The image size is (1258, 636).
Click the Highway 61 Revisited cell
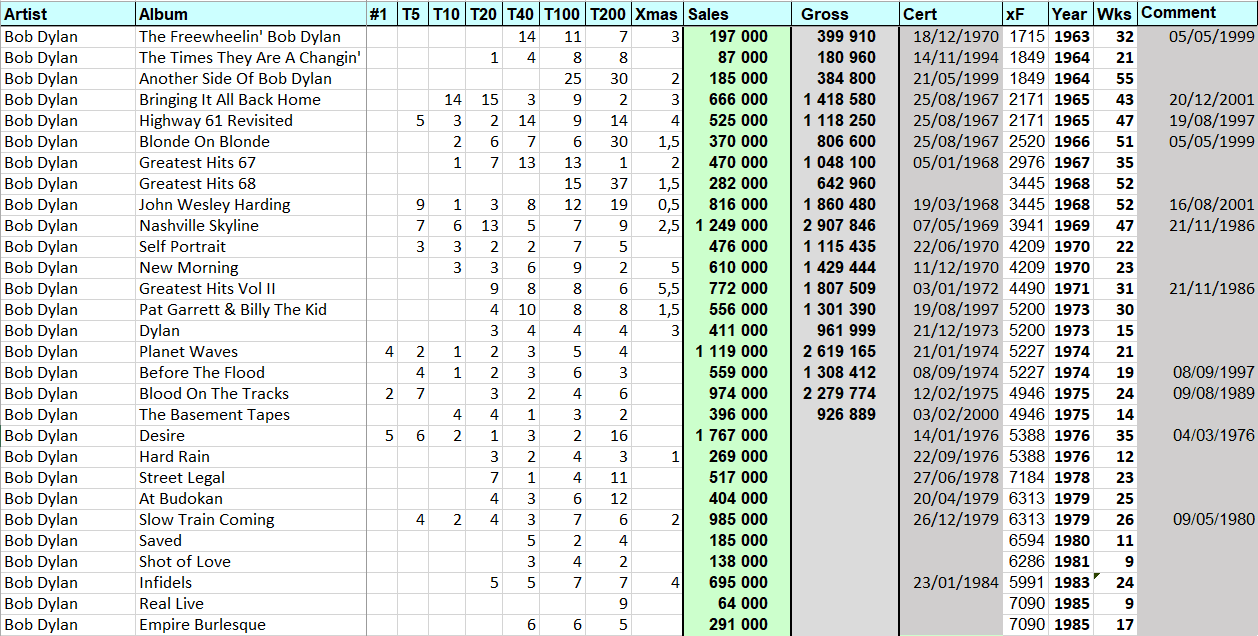click(x=251, y=121)
